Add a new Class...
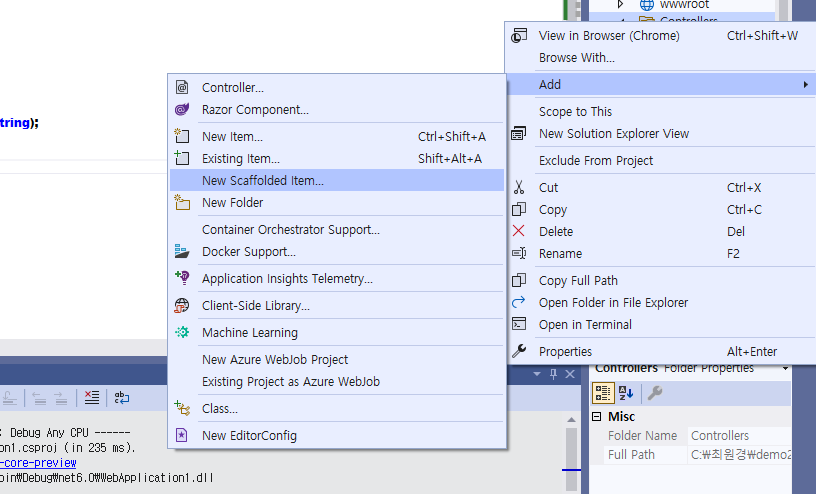816x494 pixels. [337, 409]
